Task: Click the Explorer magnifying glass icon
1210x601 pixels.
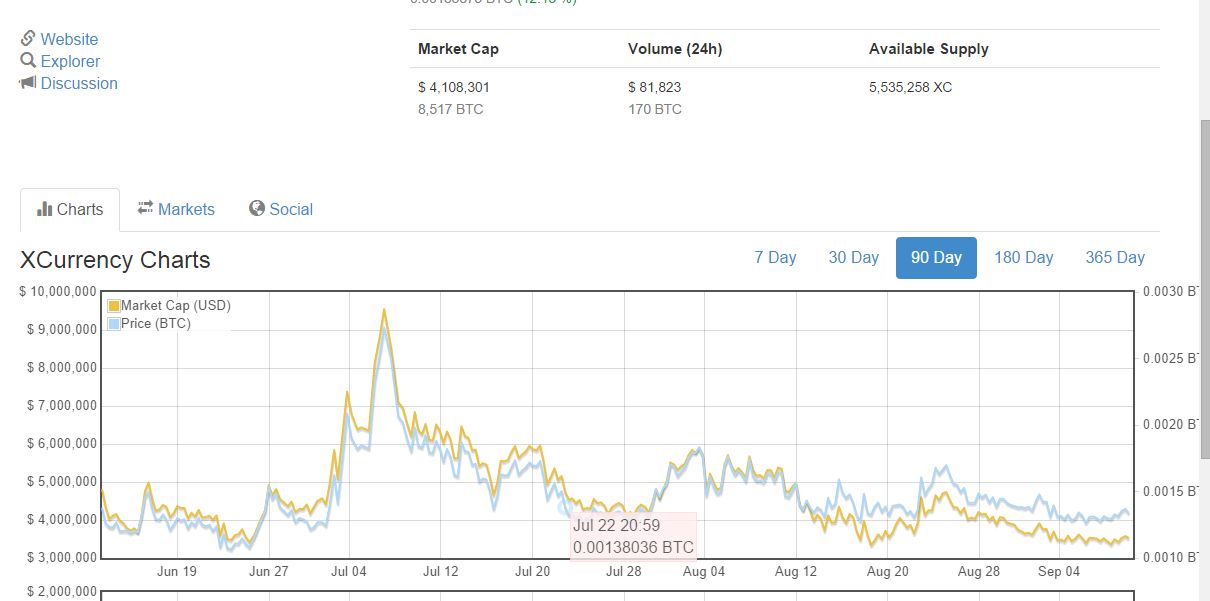Action: (x=28, y=61)
